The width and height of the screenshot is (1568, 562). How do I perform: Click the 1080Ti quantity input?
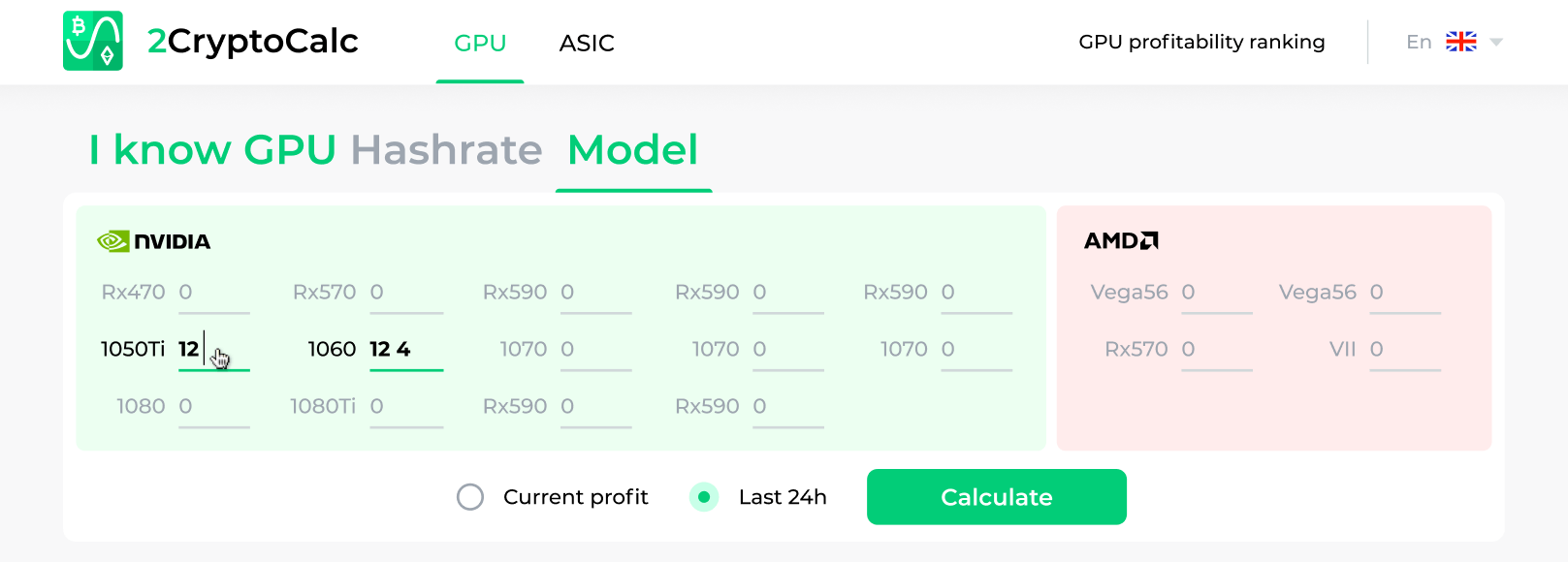(405, 406)
